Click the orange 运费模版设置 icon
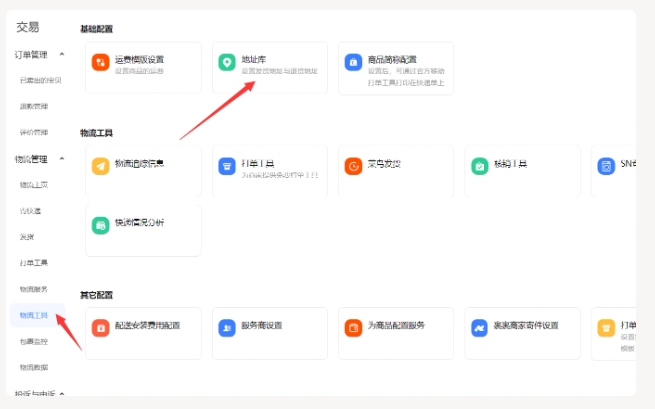 click(100, 63)
